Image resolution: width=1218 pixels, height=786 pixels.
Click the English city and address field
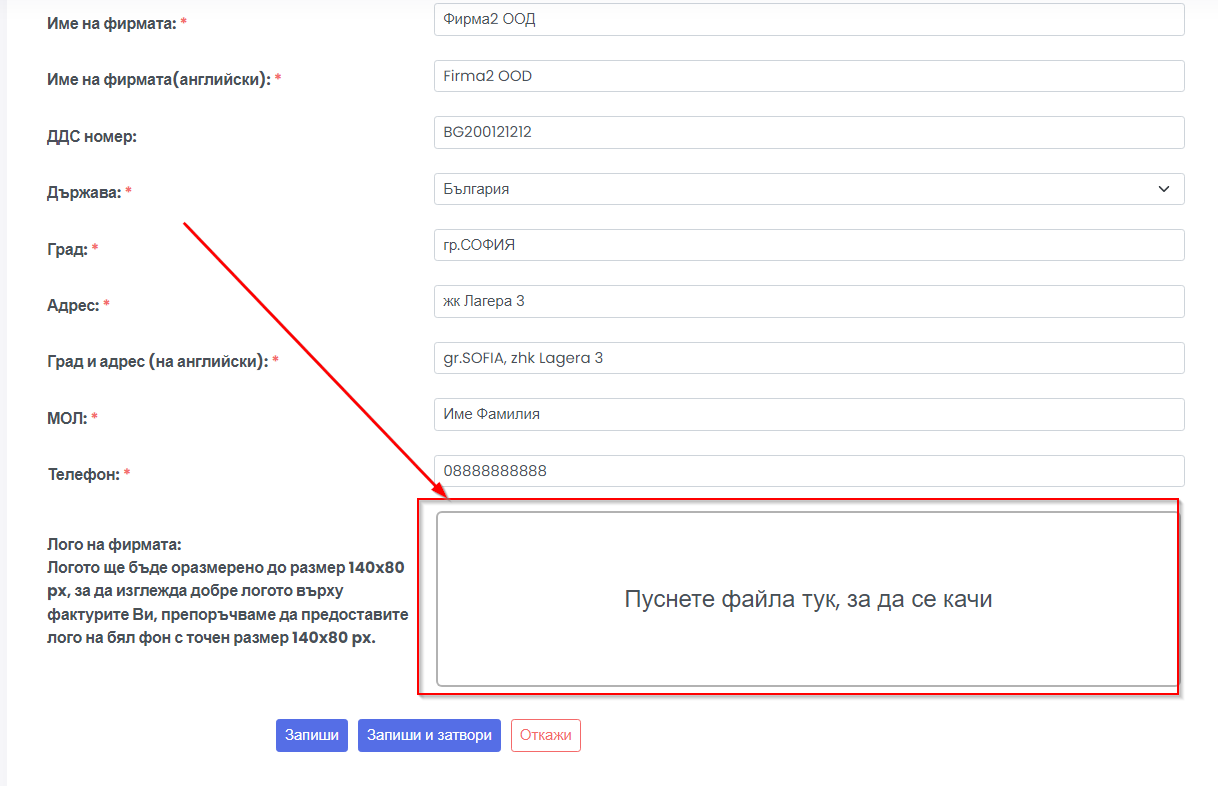(808, 358)
